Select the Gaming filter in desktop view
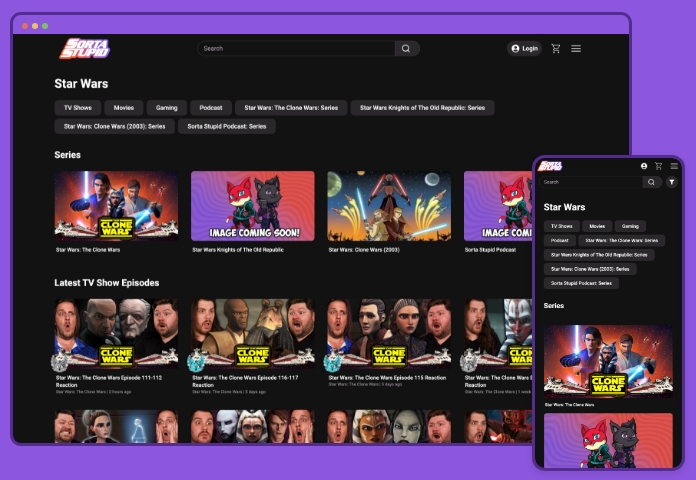Screen dimensions: 696x480 (x=167, y=108)
